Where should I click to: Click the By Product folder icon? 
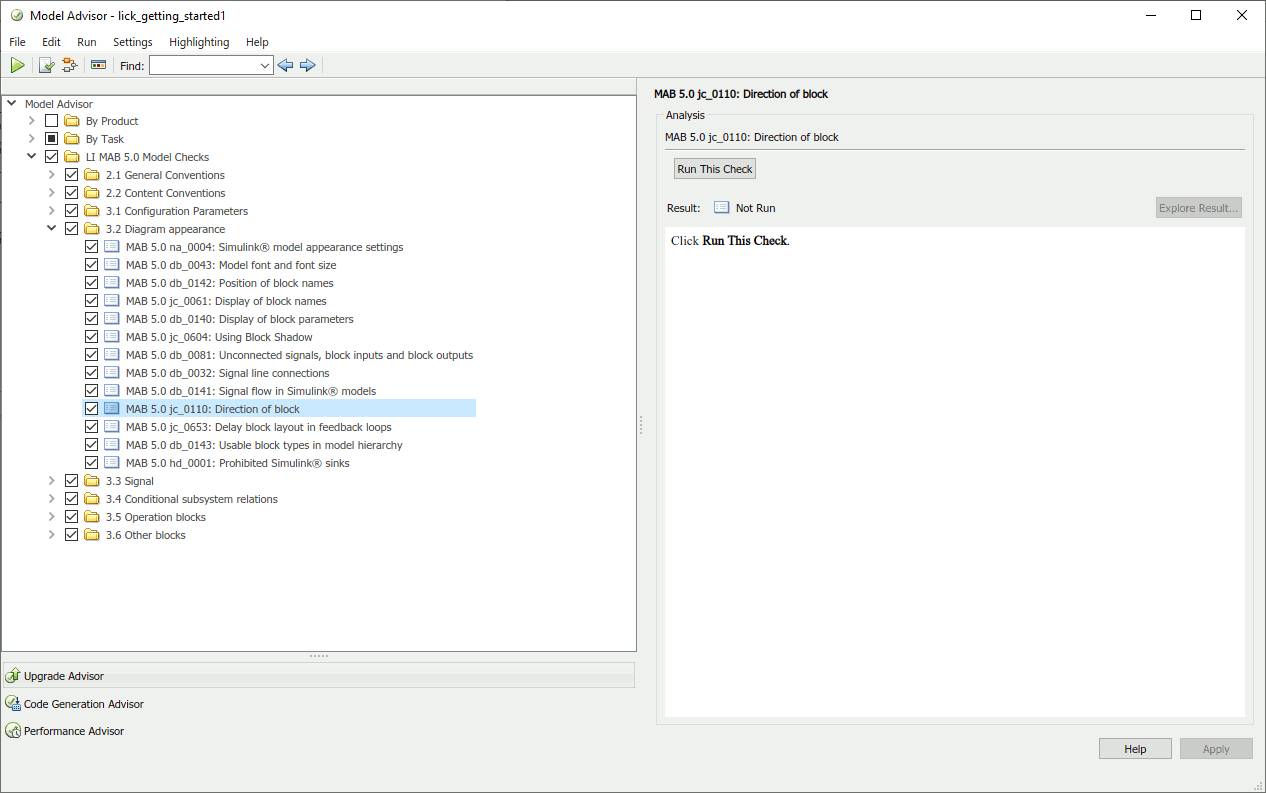(72, 121)
